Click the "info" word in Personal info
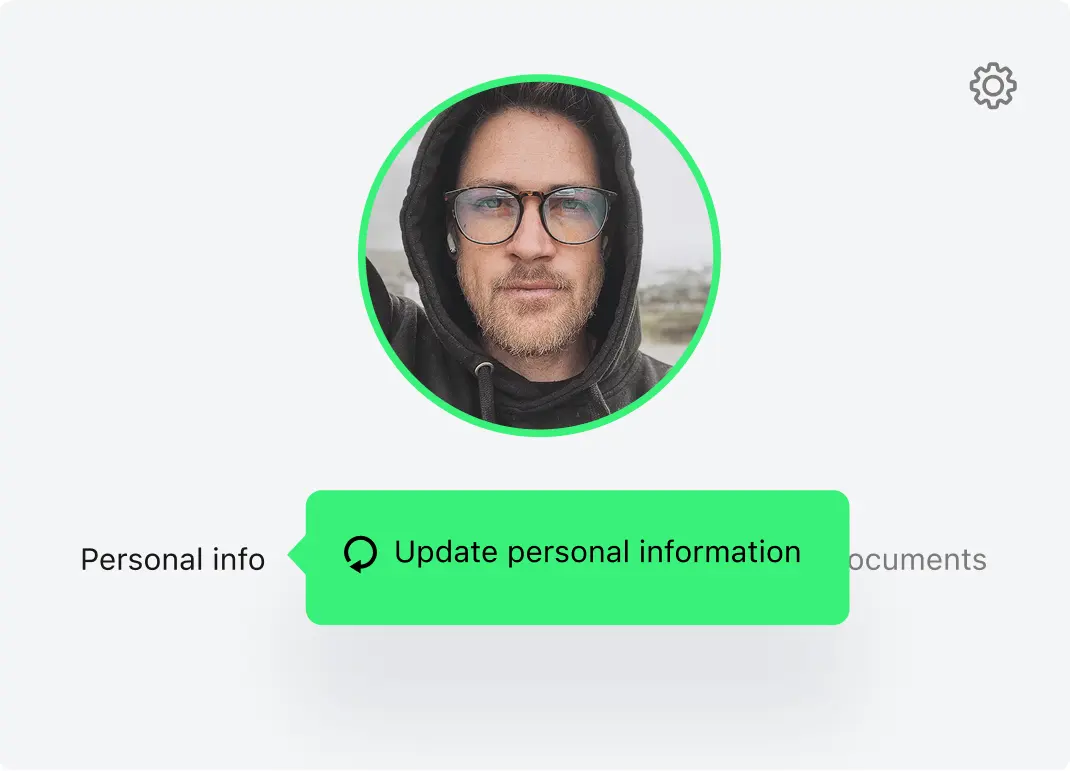This screenshot has width=1070, height=771. 239,559
